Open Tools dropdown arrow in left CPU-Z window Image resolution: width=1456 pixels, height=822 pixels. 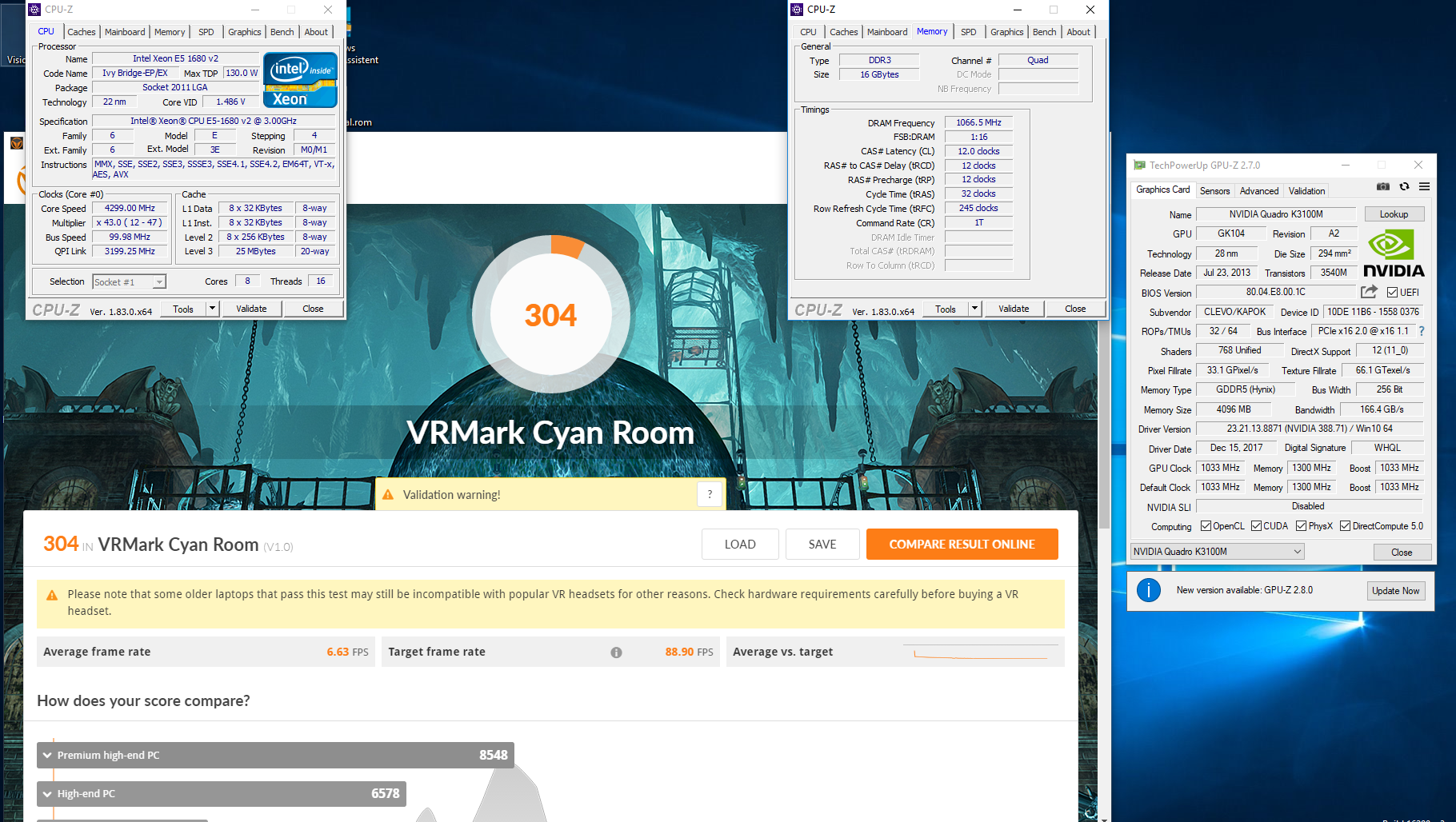212,309
